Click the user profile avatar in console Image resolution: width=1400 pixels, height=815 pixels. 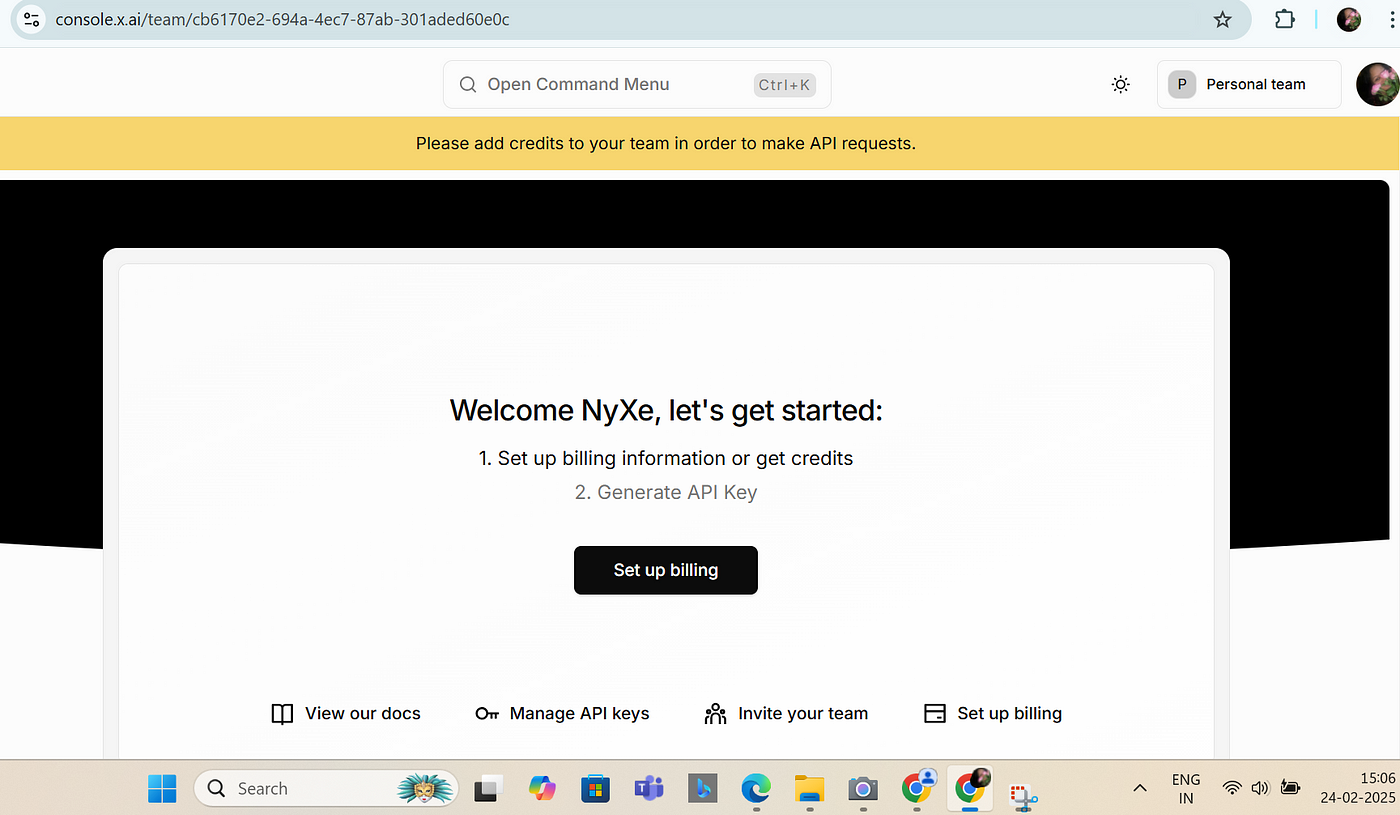click(1376, 85)
